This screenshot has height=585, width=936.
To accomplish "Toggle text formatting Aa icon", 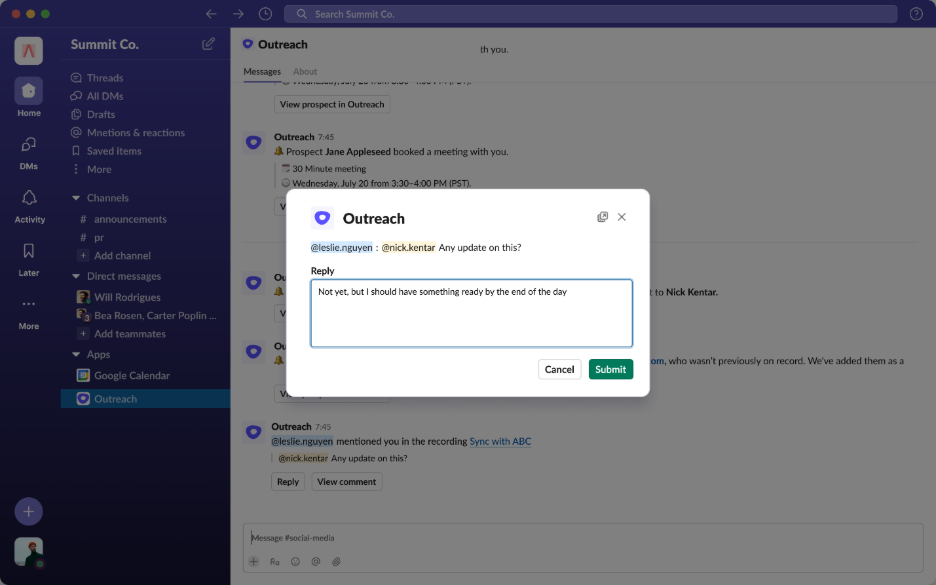I will pyautogui.click(x=275, y=562).
